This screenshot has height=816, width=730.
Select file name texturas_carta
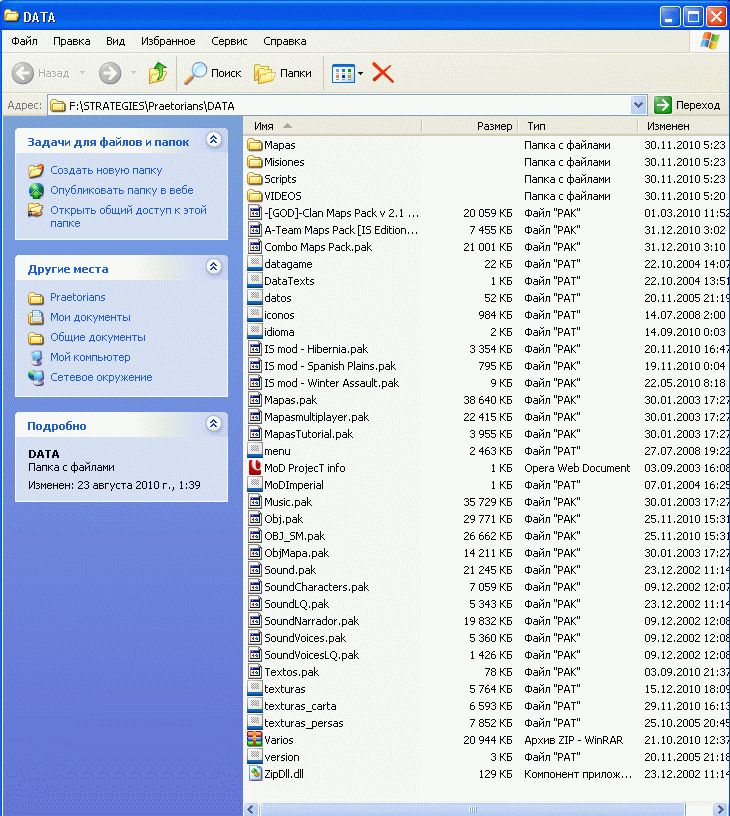300,706
